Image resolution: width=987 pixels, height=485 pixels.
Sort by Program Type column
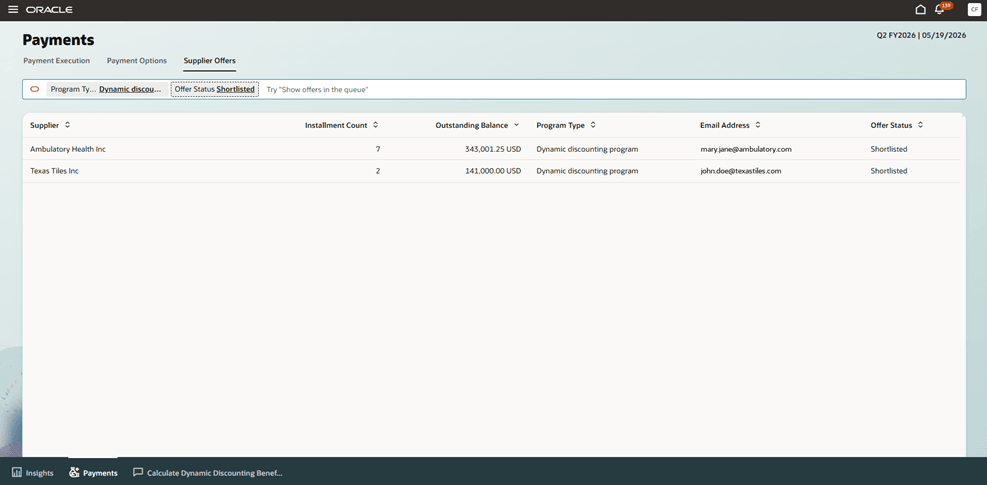point(593,125)
